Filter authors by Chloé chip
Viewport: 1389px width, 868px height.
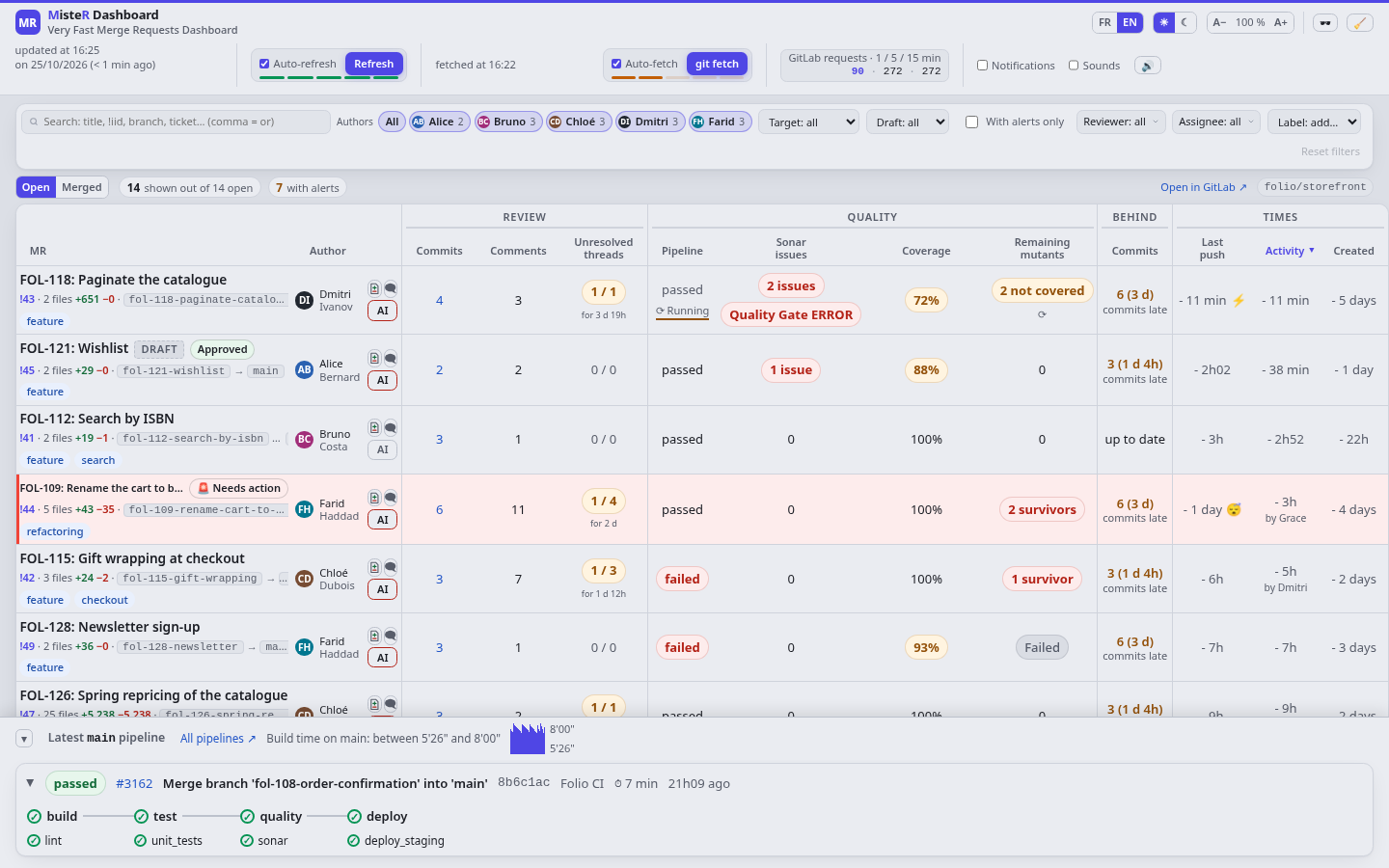click(x=579, y=122)
